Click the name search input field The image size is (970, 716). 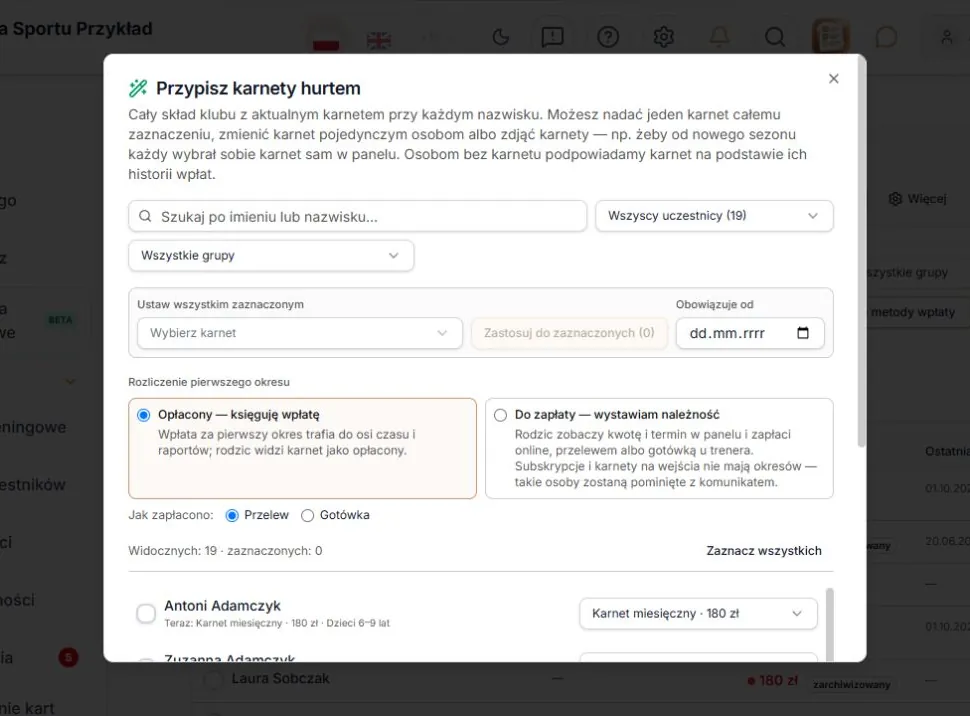358,217
